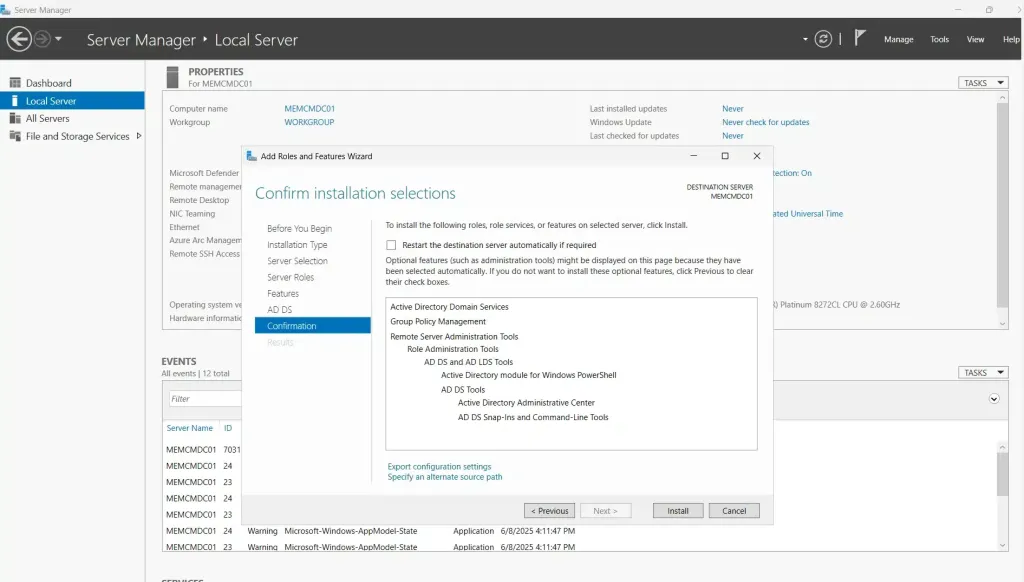Open the Events TASKS dropdown
The height and width of the screenshot is (582, 1024).
click(x=983, y=372)
